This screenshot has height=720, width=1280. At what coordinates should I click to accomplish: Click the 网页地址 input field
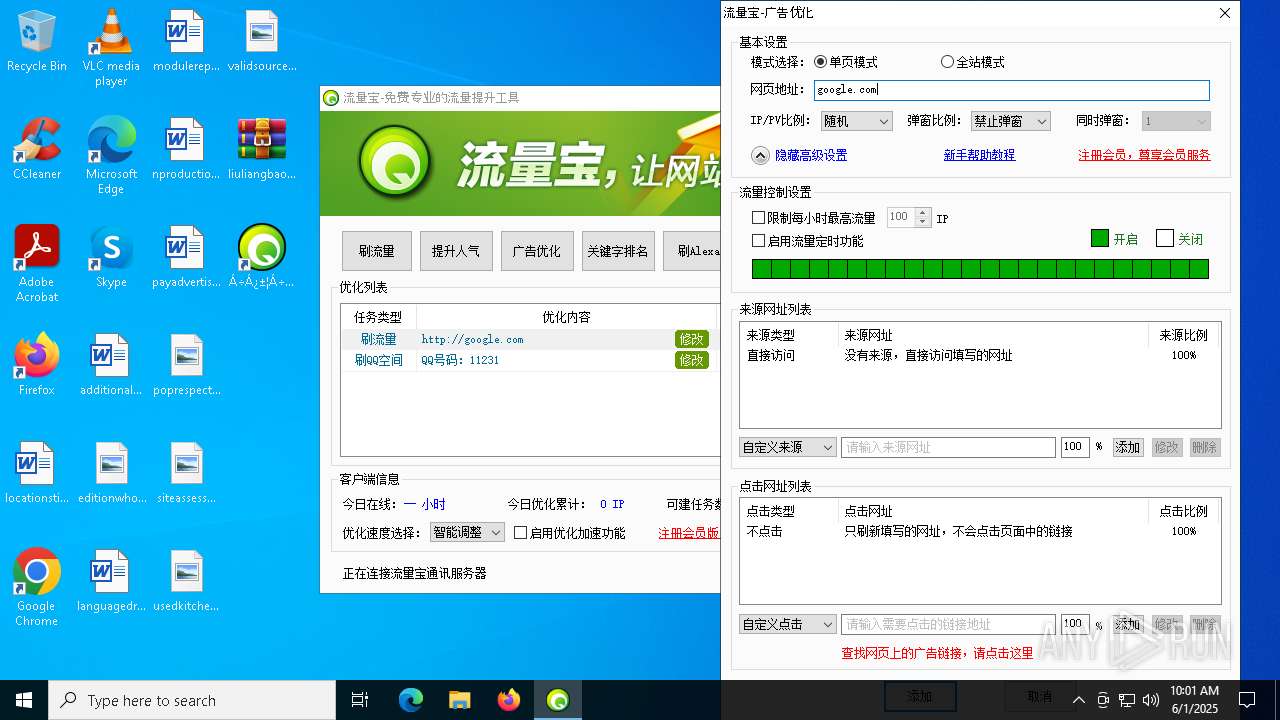1012,90
